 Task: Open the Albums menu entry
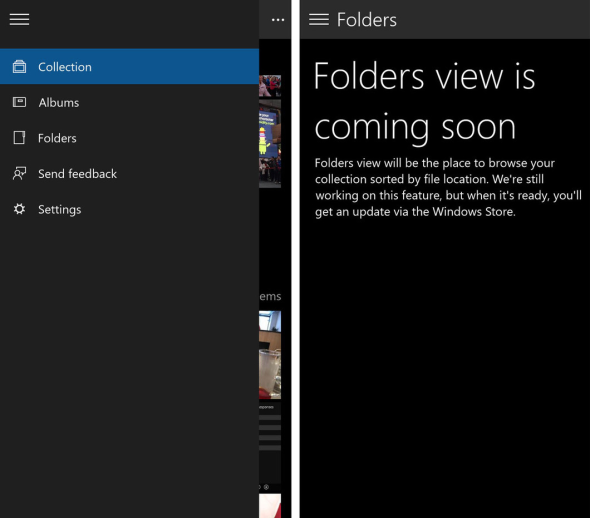(129, 102)
